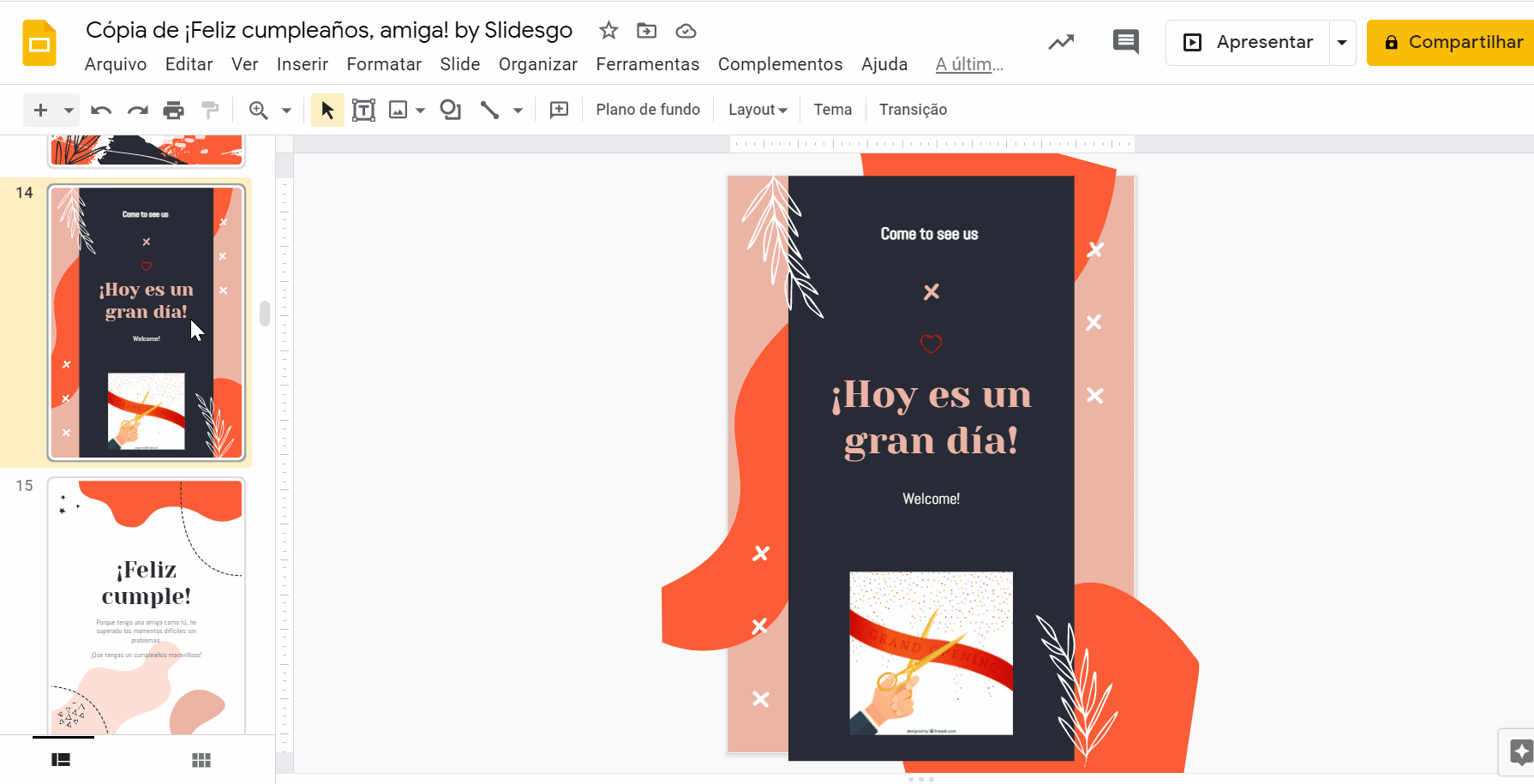Open the Google Slides home logo
Screen dimensions: 1534x784
pos(39,43)
